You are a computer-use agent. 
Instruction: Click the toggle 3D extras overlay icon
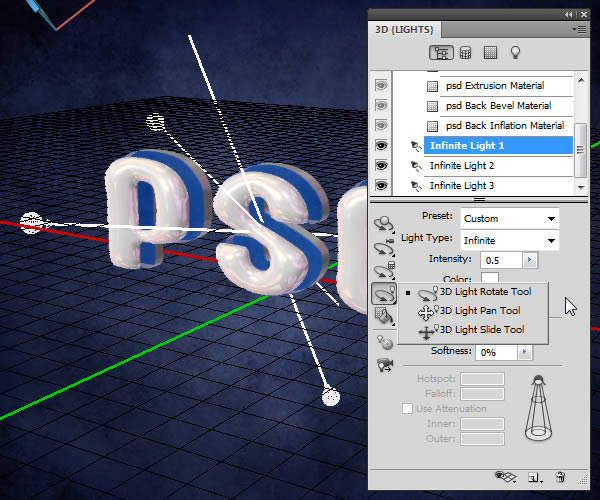pyautogui.click(x=504, y=477)
